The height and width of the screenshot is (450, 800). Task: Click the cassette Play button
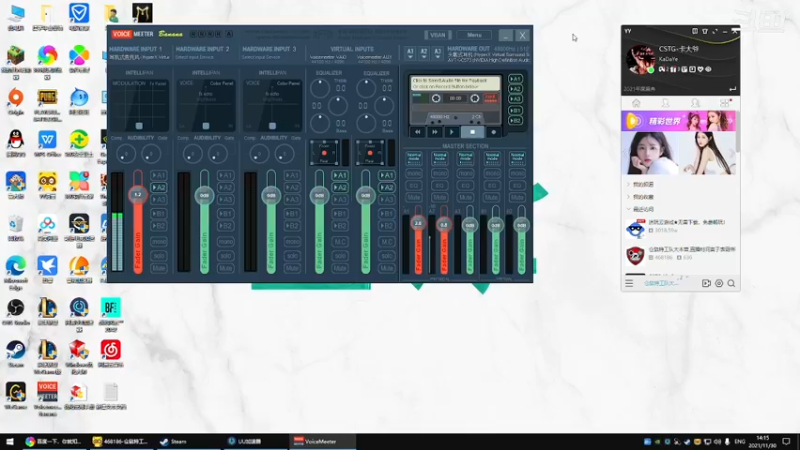pyautogui.click(x=452, y=132)
